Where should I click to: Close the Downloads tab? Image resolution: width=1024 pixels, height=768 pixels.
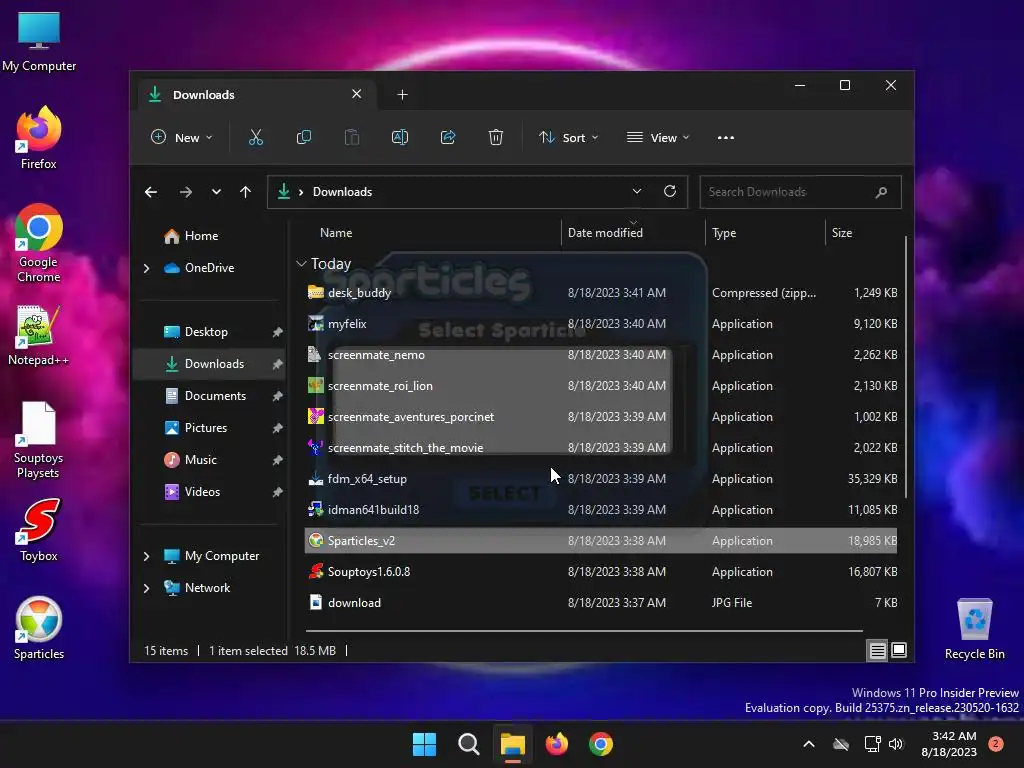click(x=357, y=94)
